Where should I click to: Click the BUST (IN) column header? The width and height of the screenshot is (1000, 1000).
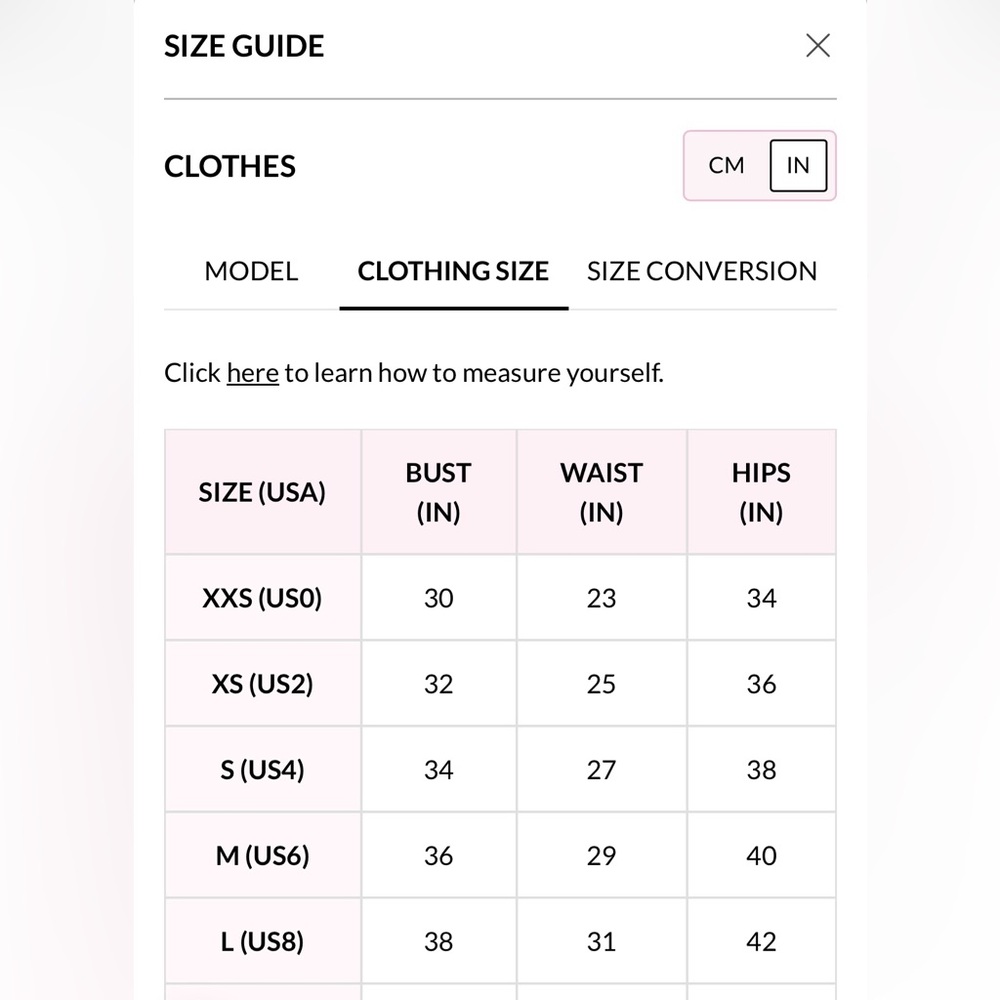439,492
